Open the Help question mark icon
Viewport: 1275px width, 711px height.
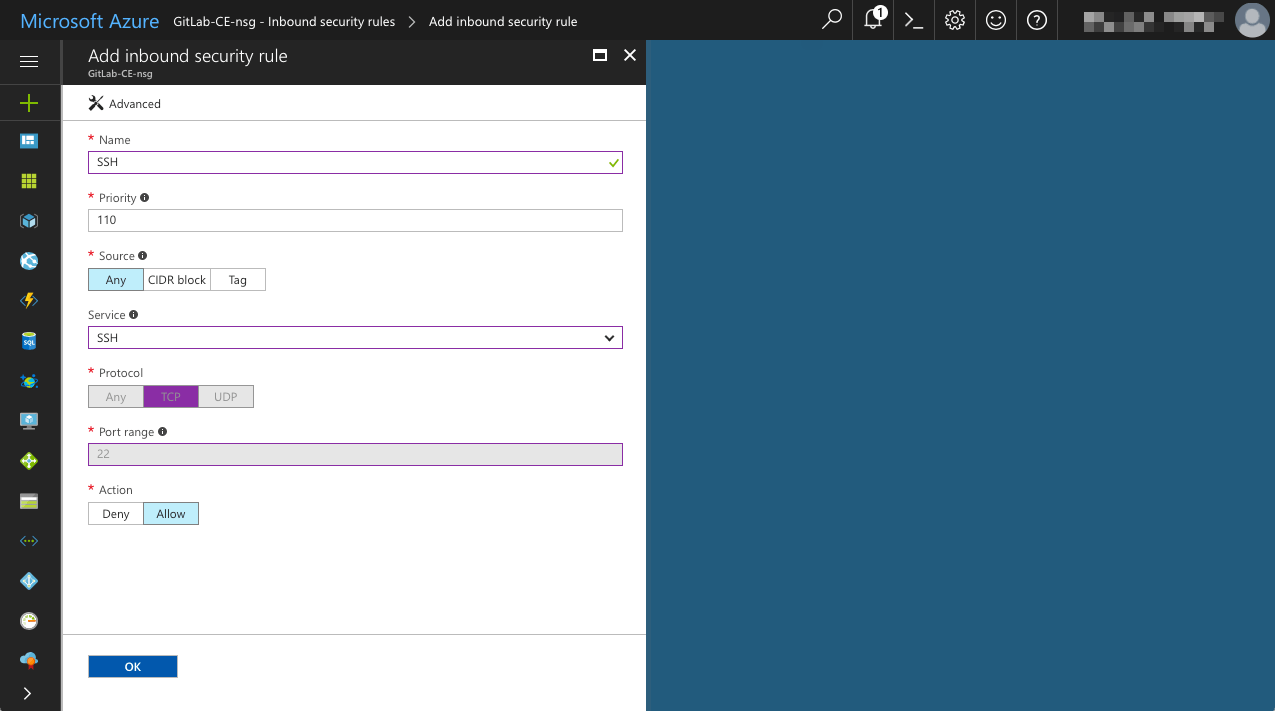pyautogui.click(x=1036, y=20)
